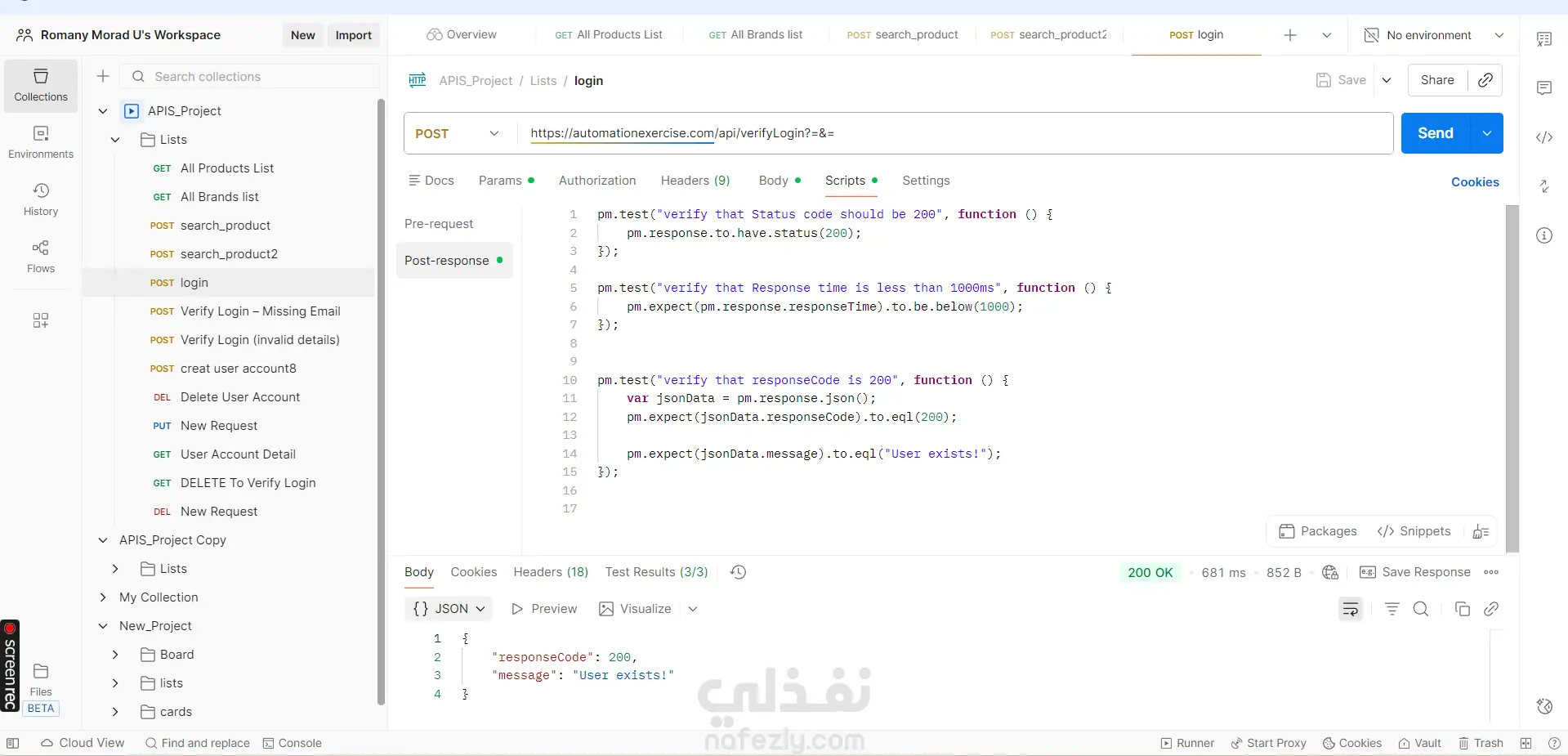The width and height of the screenshot is (1568, 756).
Task: Click the Search collections field
Action: click(x=250, y=76)
